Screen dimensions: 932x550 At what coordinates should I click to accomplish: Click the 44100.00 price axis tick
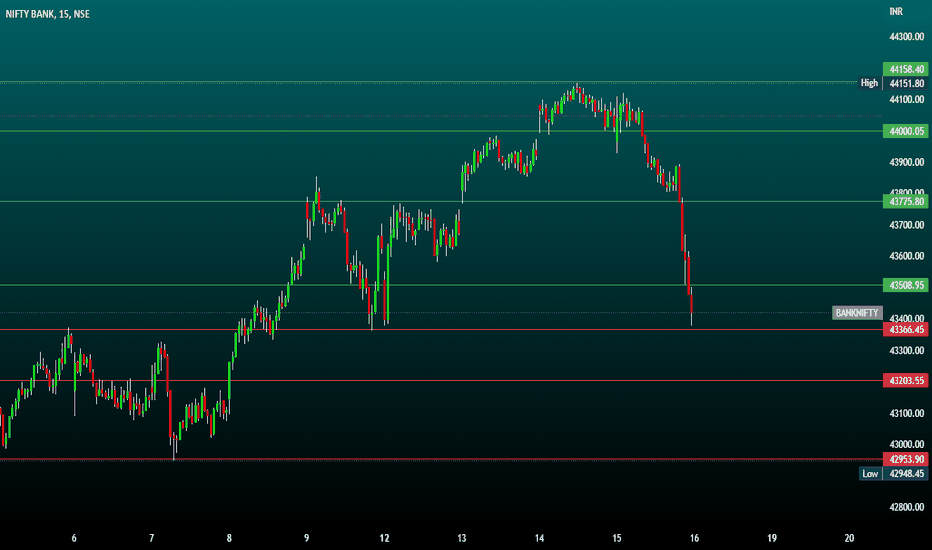click(906, 99)
